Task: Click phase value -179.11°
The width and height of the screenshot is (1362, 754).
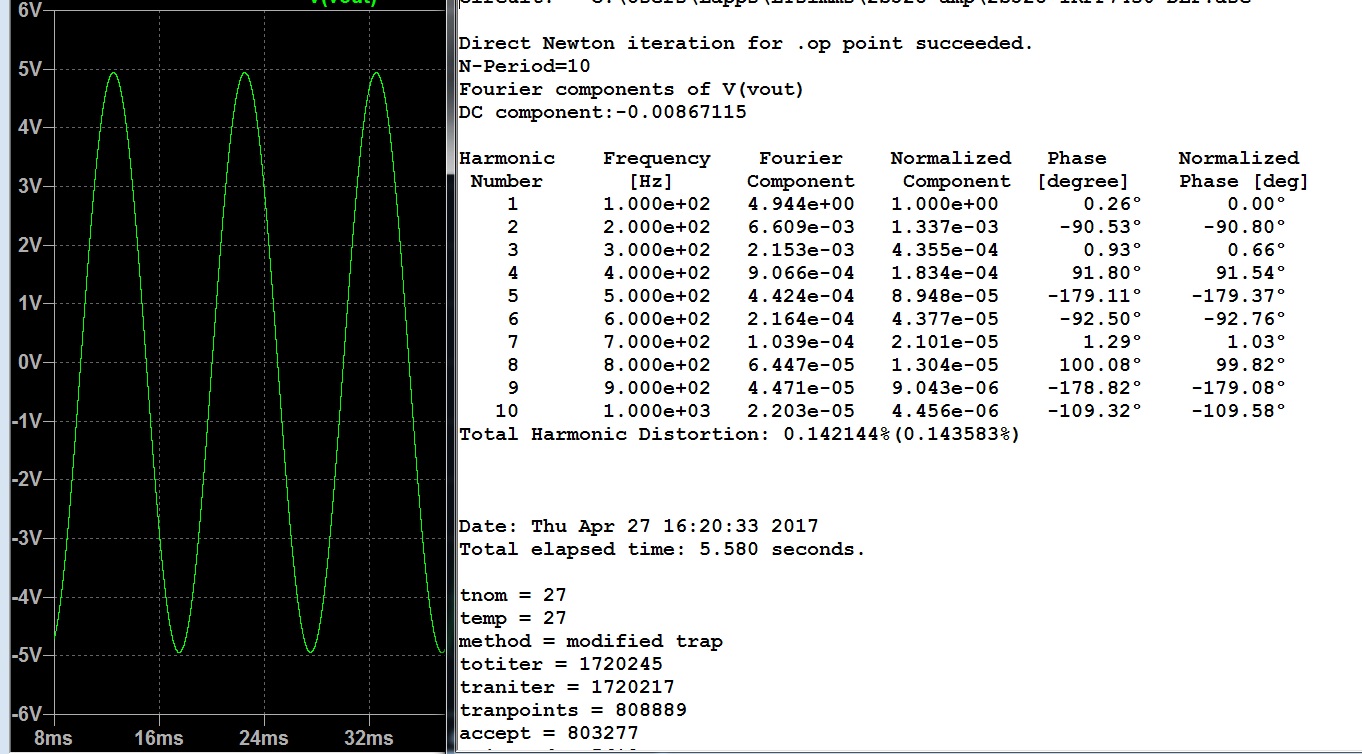Action: [x=1094, y=296]
